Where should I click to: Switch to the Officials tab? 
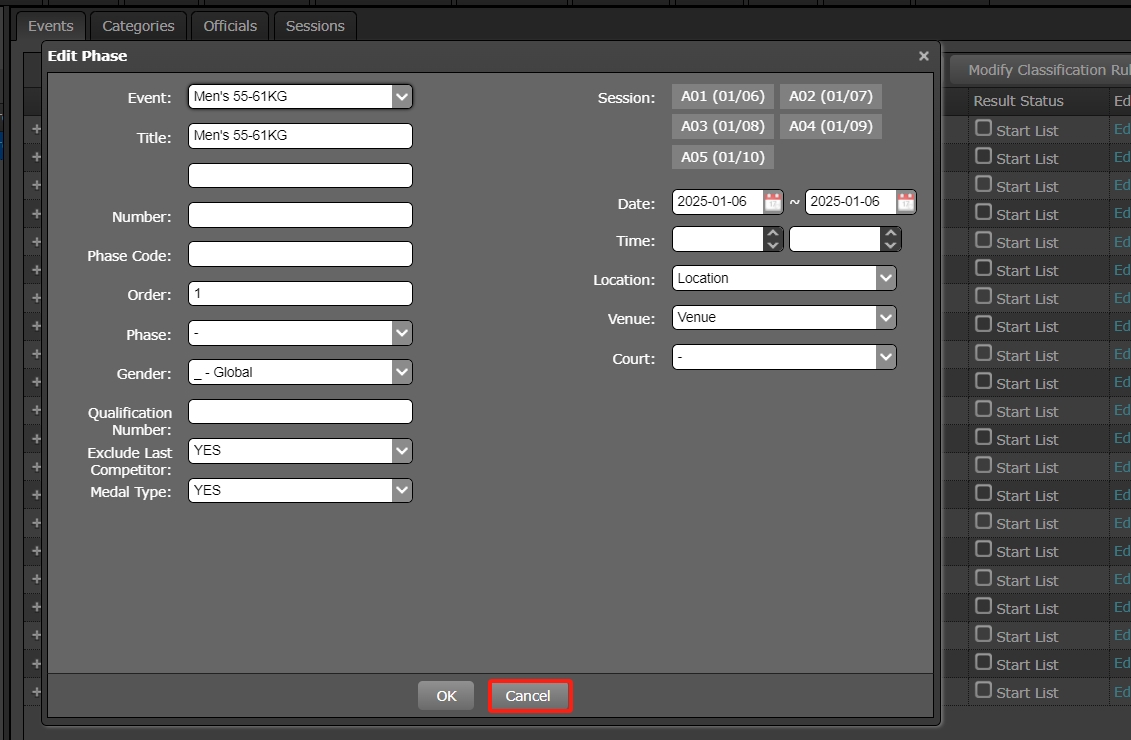click(230, 26)
